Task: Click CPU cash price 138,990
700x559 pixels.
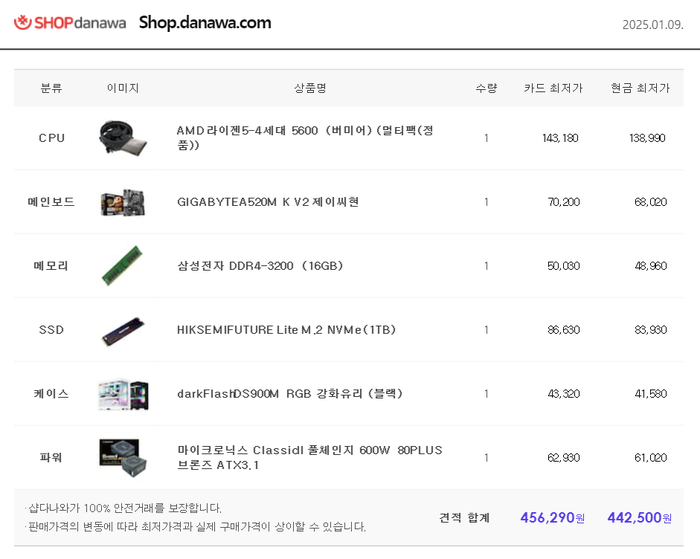Action: coord(647,138)
